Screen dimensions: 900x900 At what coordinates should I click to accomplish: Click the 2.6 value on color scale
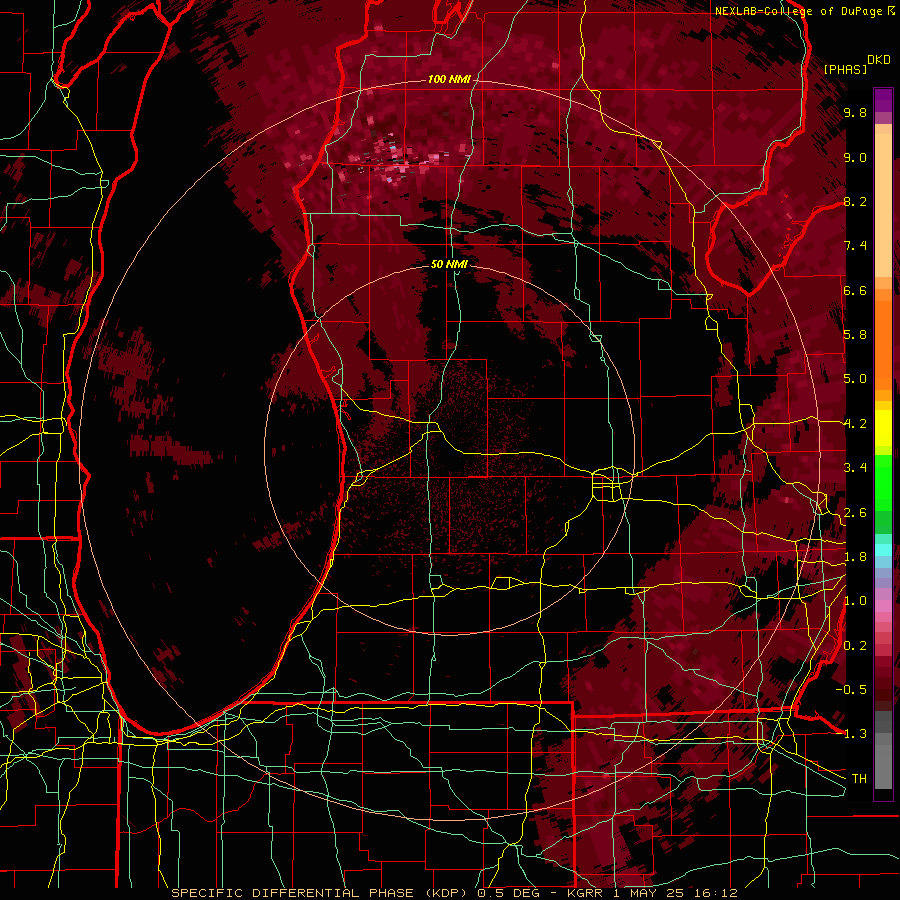tap(855, 513)
